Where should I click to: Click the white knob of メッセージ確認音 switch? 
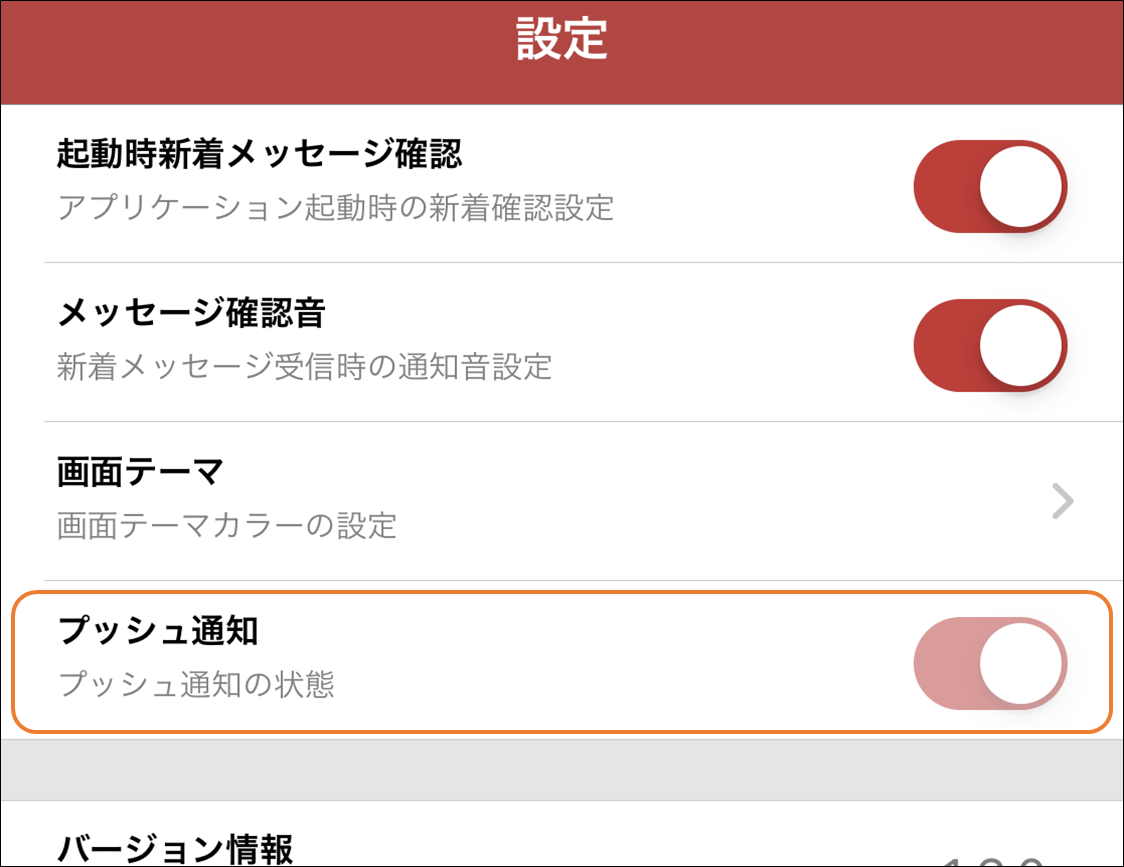(x=1021, y=344)
